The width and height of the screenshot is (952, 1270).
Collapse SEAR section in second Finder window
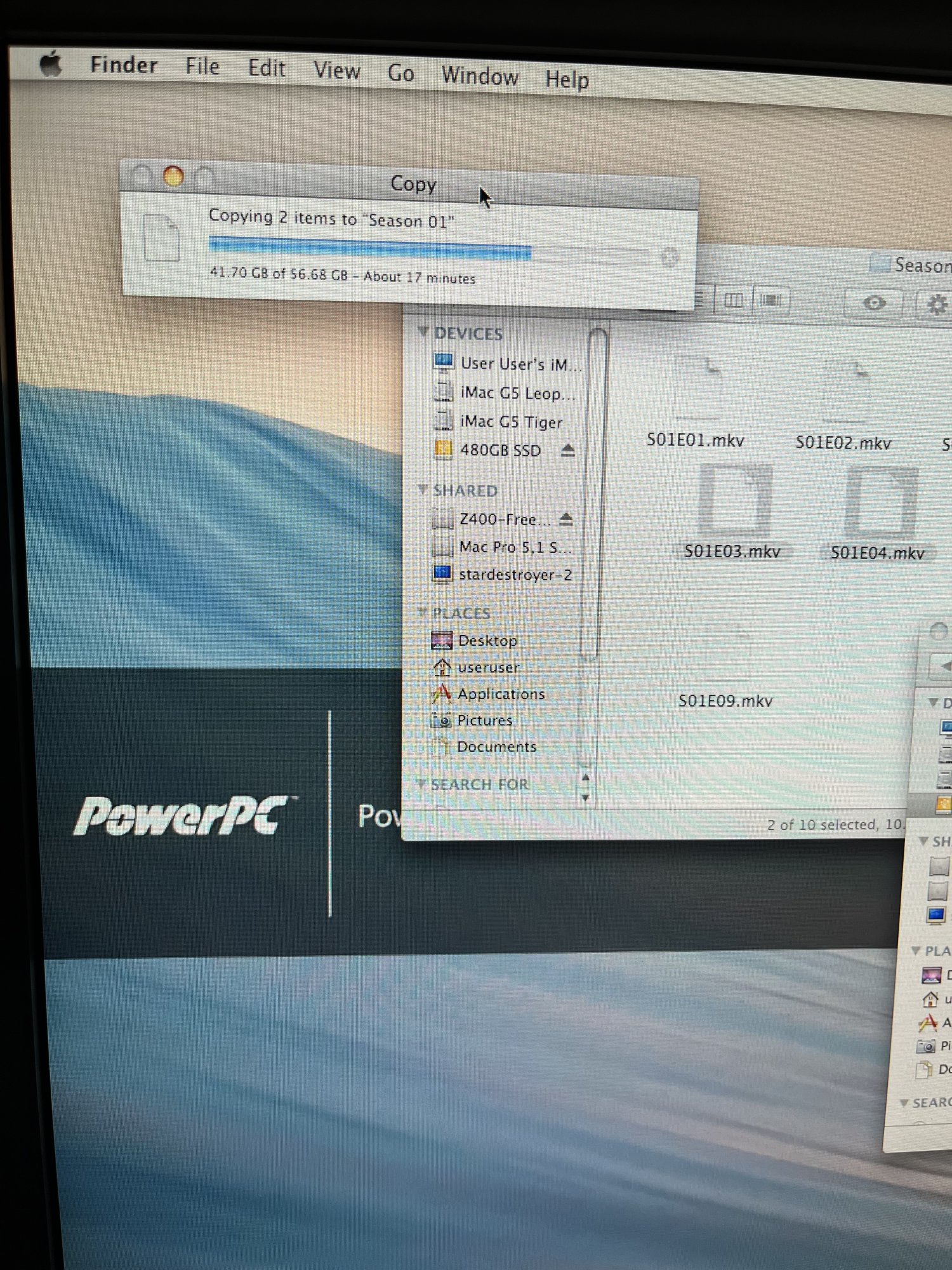point(904,1103)
